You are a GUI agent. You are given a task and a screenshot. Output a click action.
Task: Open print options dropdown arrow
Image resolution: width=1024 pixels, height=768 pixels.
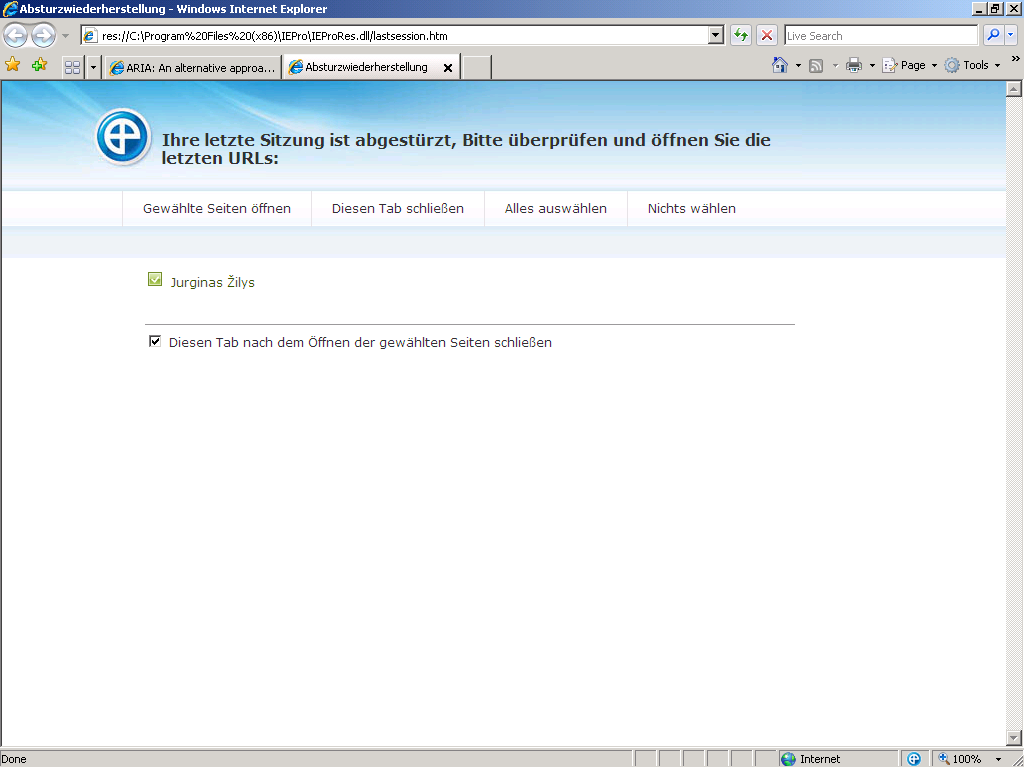[x=872, y=65]
